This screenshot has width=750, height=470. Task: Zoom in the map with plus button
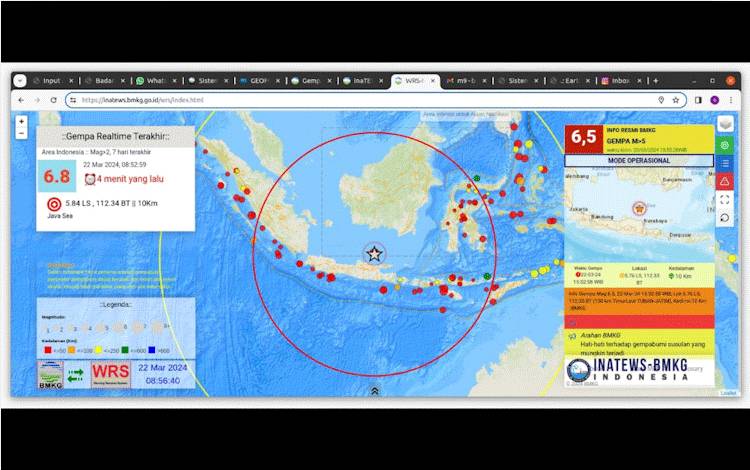pyautogui.click(x=21, y=121)
